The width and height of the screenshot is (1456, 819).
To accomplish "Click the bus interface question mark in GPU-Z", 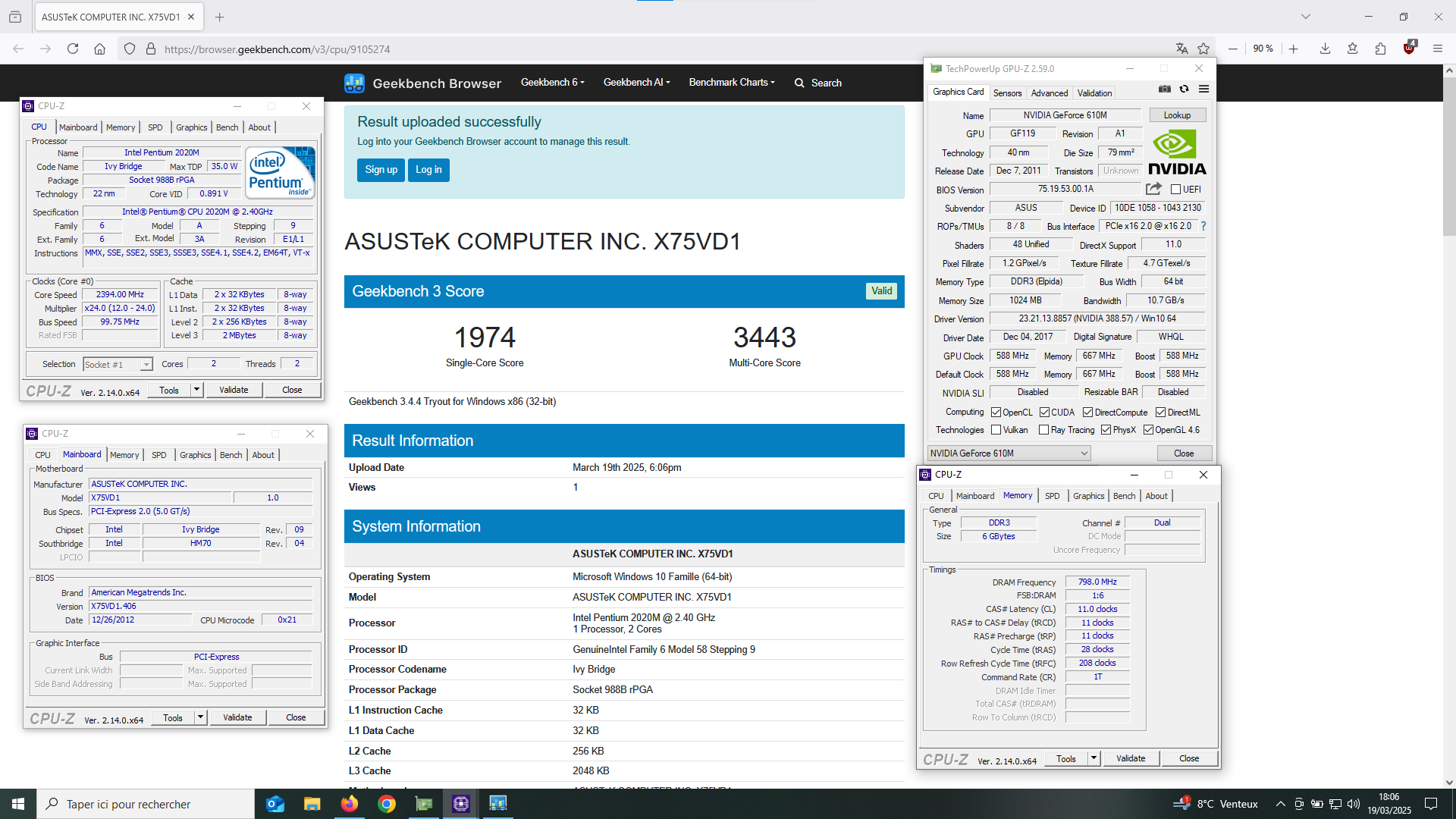I will tap(1203, 226).
